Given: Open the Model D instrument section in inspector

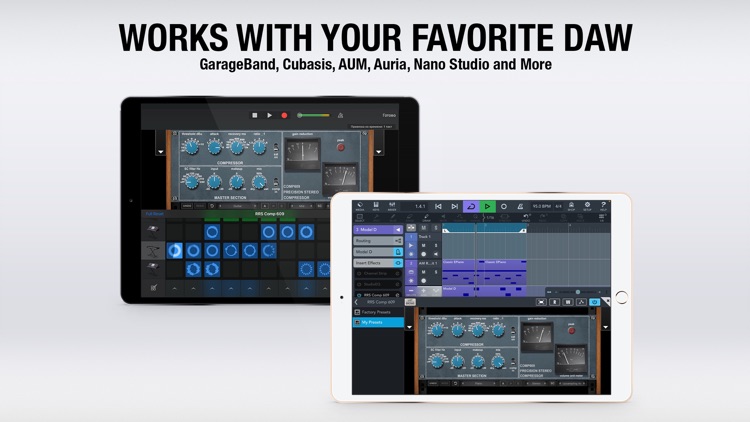Looking at the screenshot, I should pyautogui.click(x=378, y=252).
